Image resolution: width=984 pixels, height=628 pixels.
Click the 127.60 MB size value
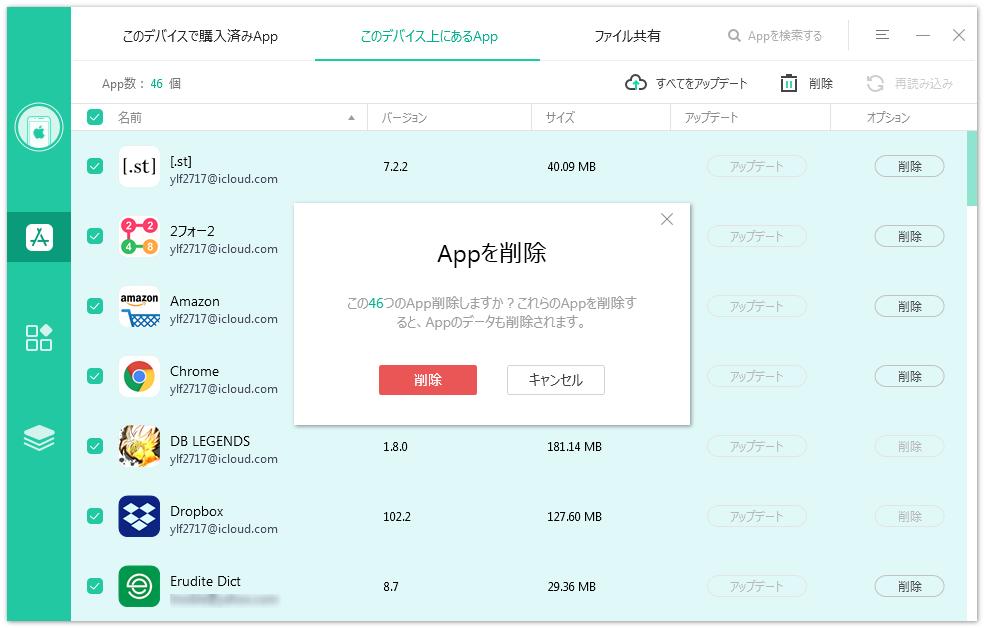(x=574, y=517)
